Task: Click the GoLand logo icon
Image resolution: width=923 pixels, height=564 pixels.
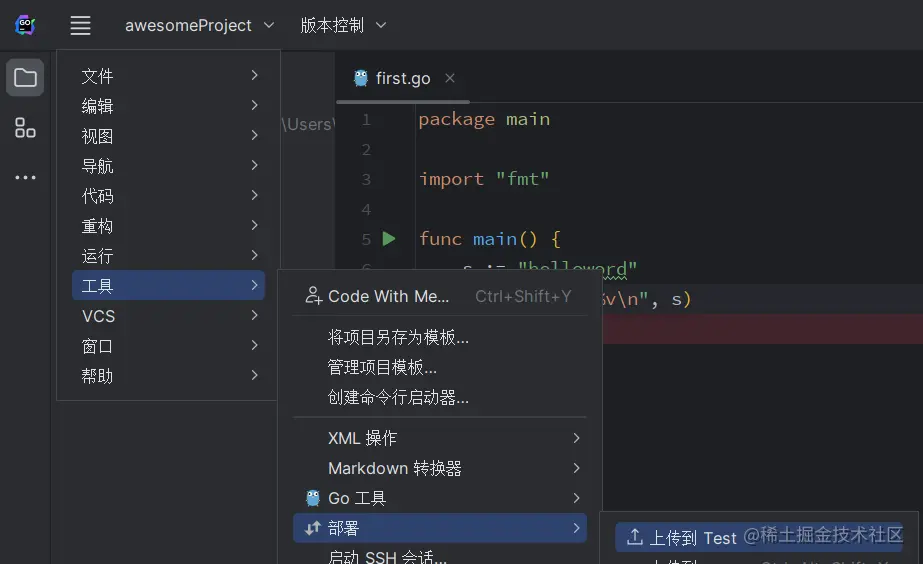Action: [x=26, y=26]
